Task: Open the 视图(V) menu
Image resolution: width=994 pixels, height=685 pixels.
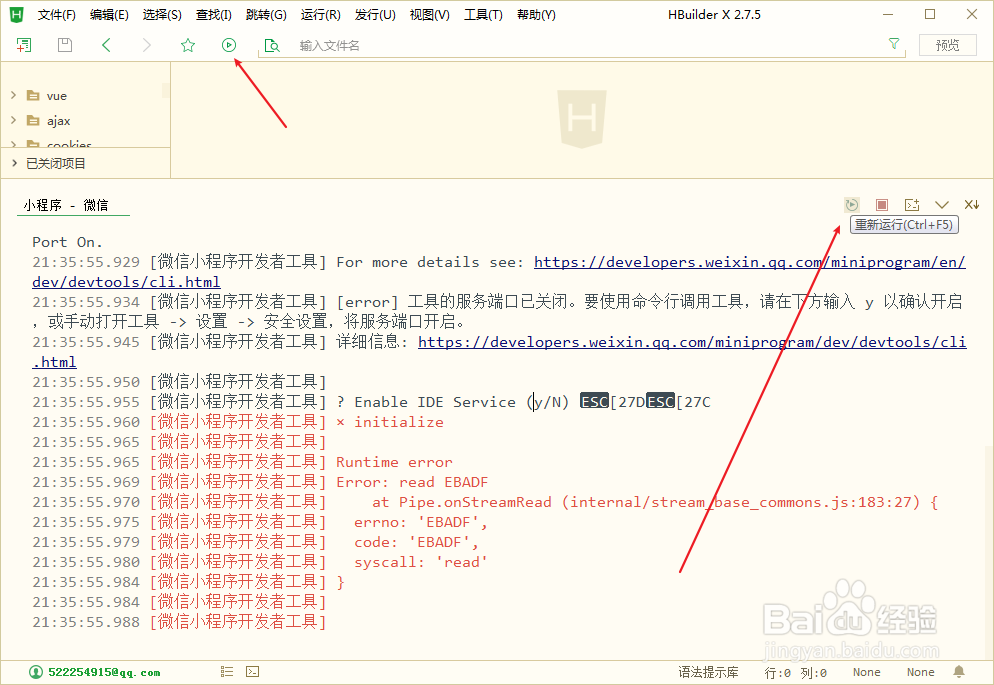Action: pyautogui.click(x=429, y=15)
